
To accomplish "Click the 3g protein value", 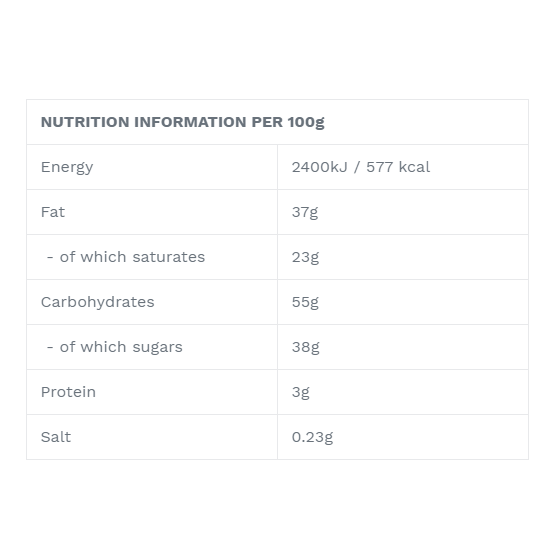I will (x=300, y=392).
